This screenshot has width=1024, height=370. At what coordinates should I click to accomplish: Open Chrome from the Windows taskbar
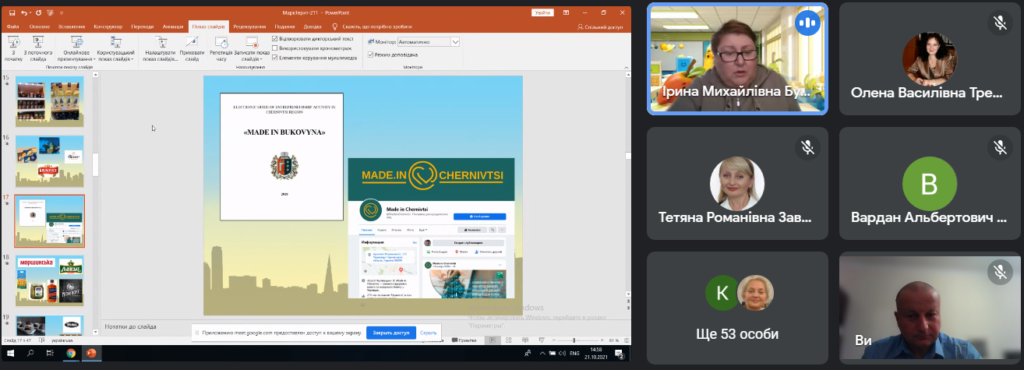(x=71, y=353)
